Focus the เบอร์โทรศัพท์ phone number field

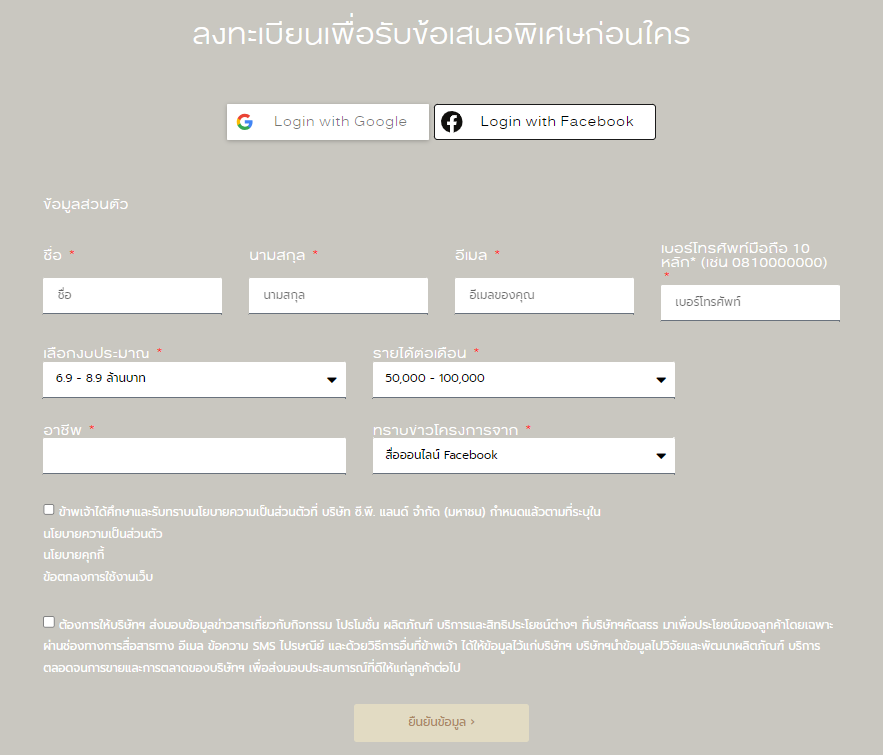coord(750,303)
